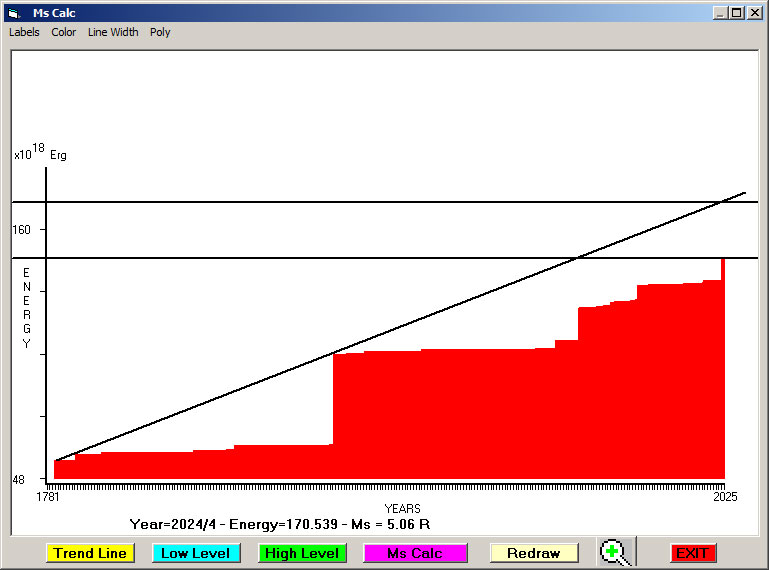Viewport: 769px width, 570px height.
Task: Click the Ms Calc window title icon
Action: [x=14, y=13]
